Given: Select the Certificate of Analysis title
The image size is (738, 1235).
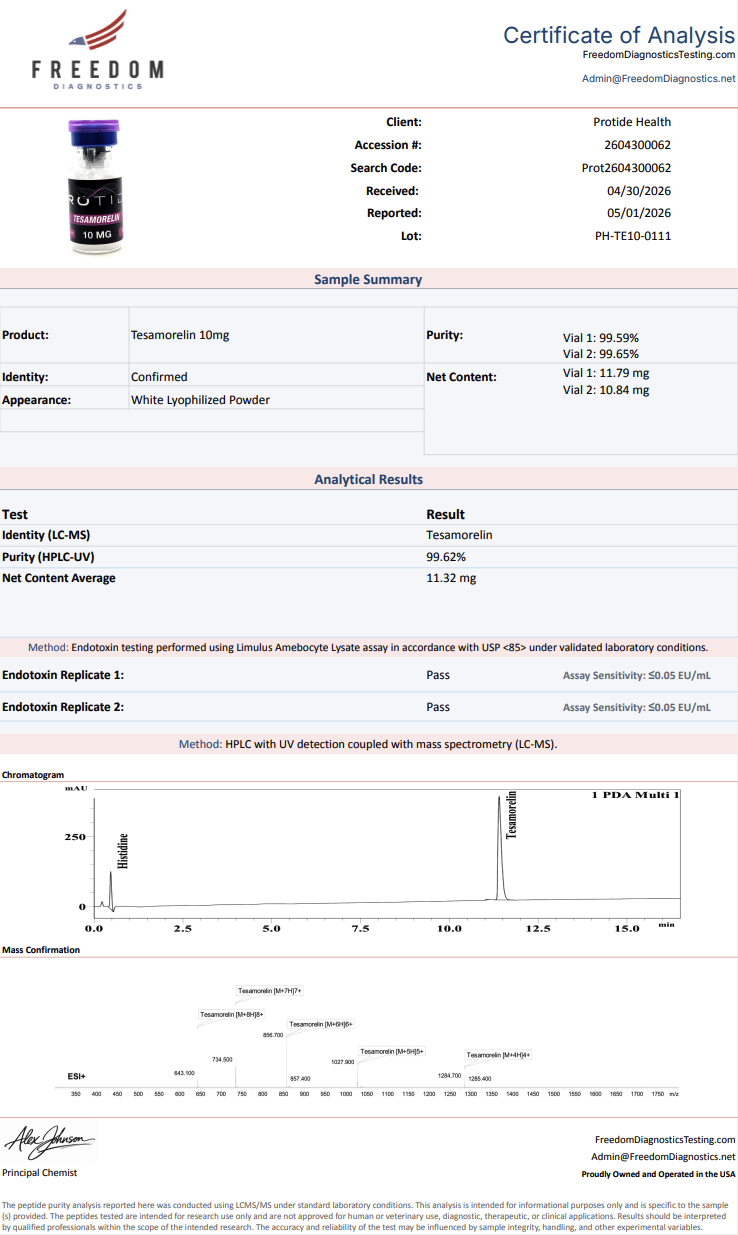Looking at the screenshot, I should click(619, 34).
